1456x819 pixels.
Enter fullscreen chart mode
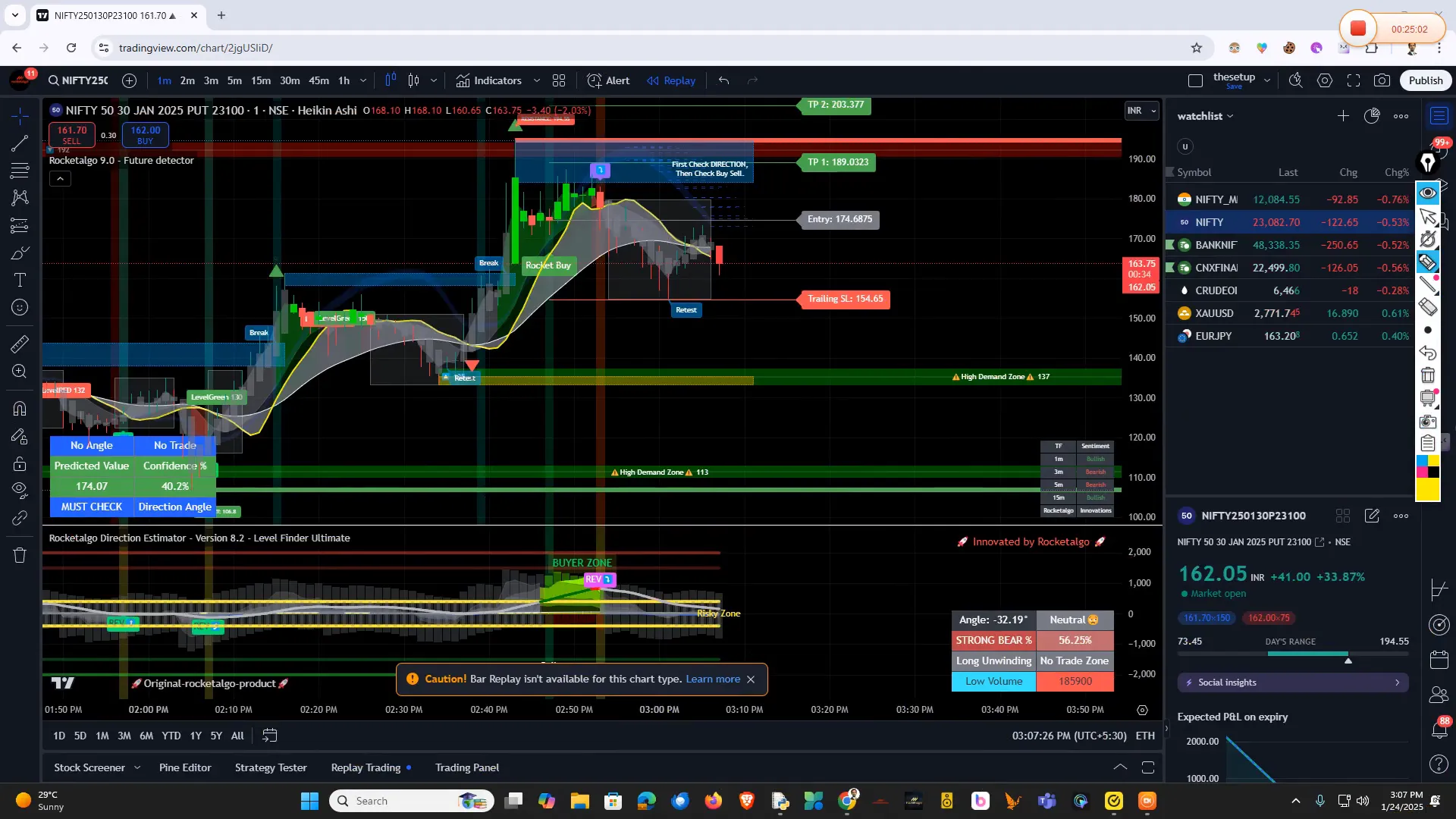1354,80
